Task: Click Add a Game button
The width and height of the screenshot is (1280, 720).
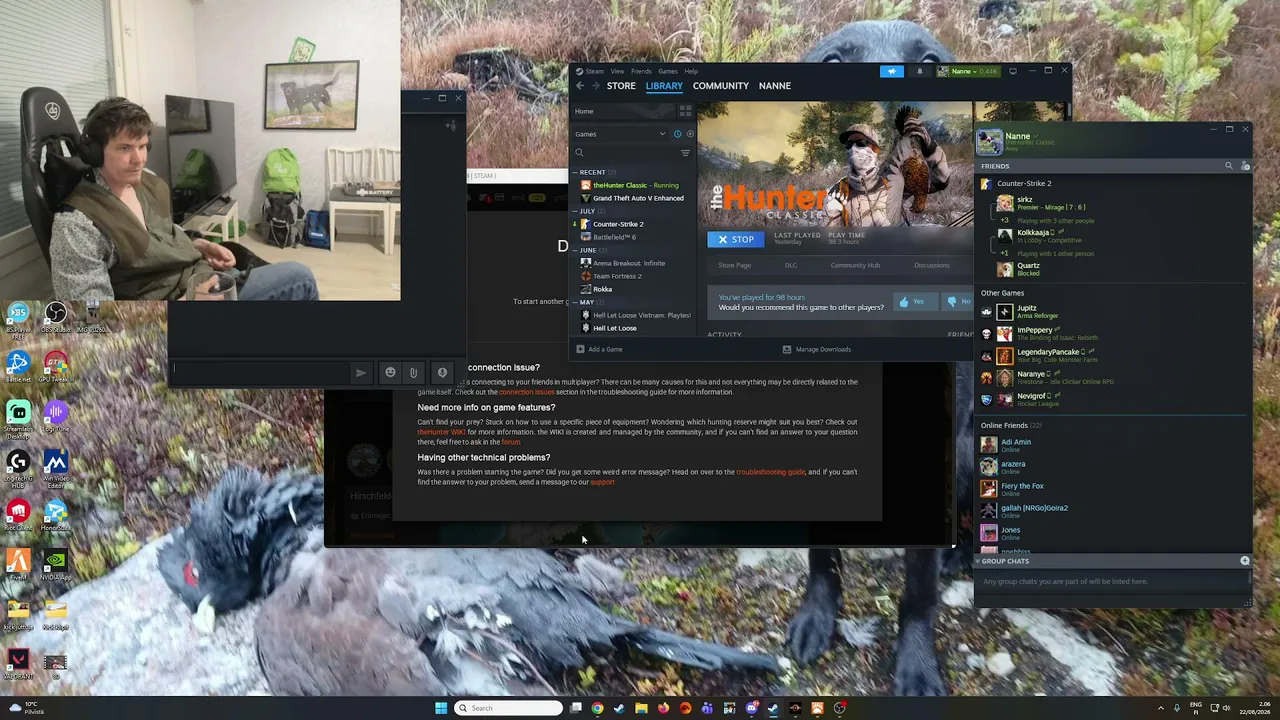Action: [599, 349]
